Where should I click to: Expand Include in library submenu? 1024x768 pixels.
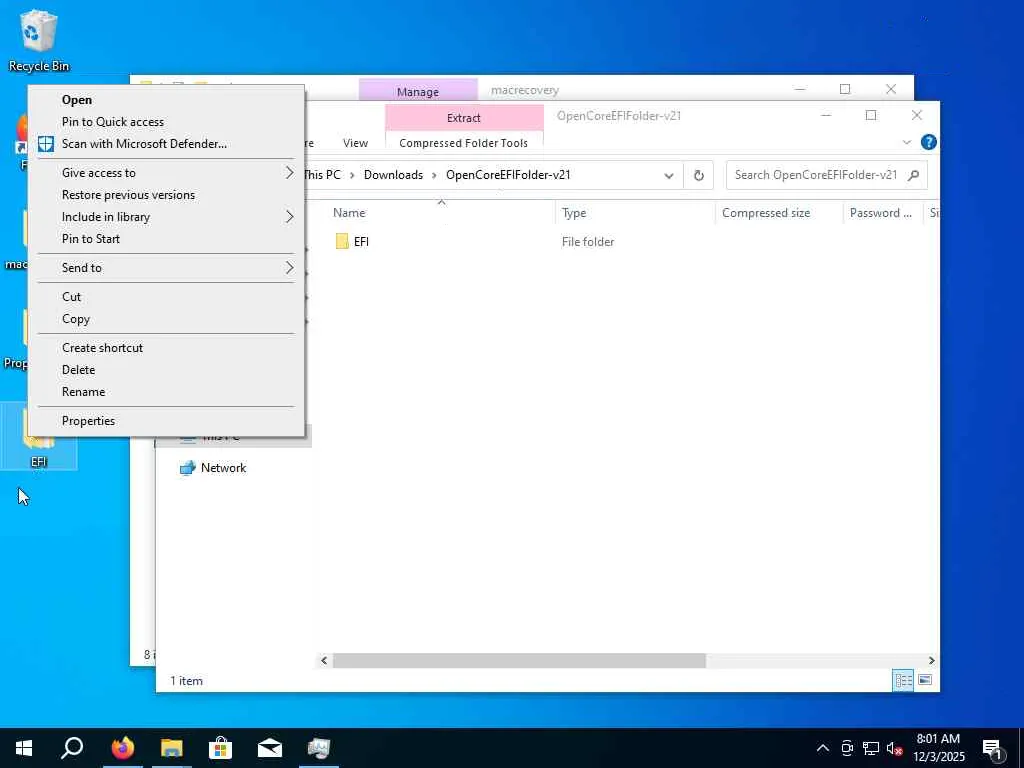[167, 217]
